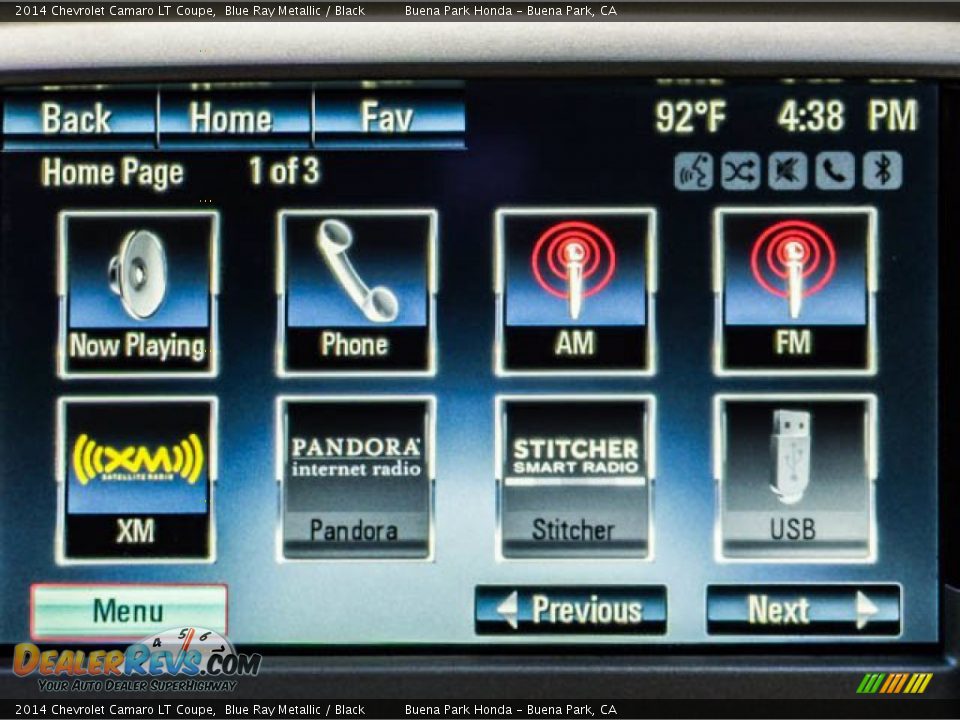The height and width of the screenshot is (720, 960).
Task: Open the XM satellite radio tile
Action: [x=137, y=480]
